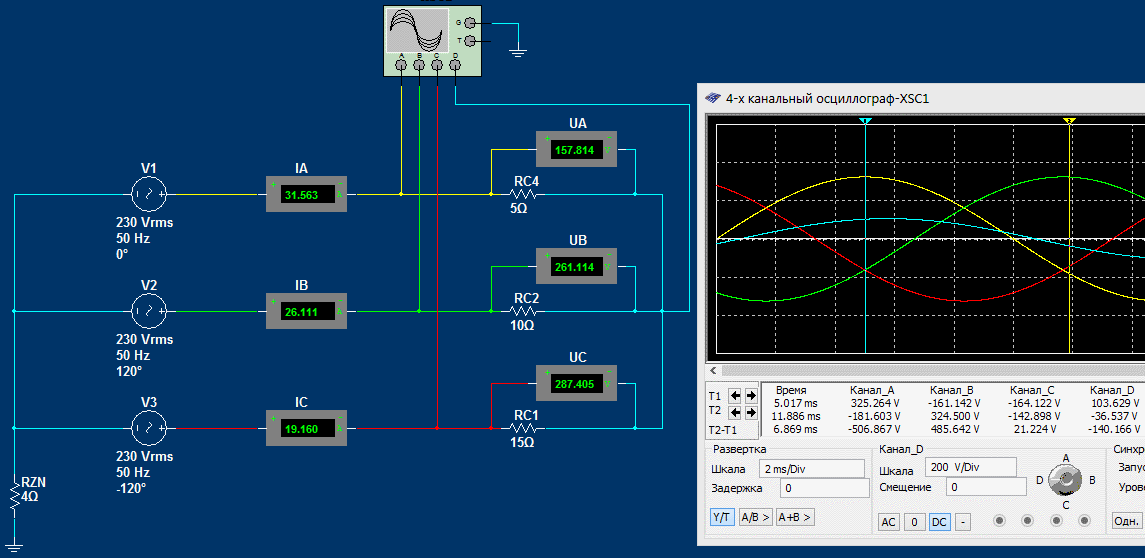
Task: Select the V3 AC voltage source
Action: click(x=149, y=429)
